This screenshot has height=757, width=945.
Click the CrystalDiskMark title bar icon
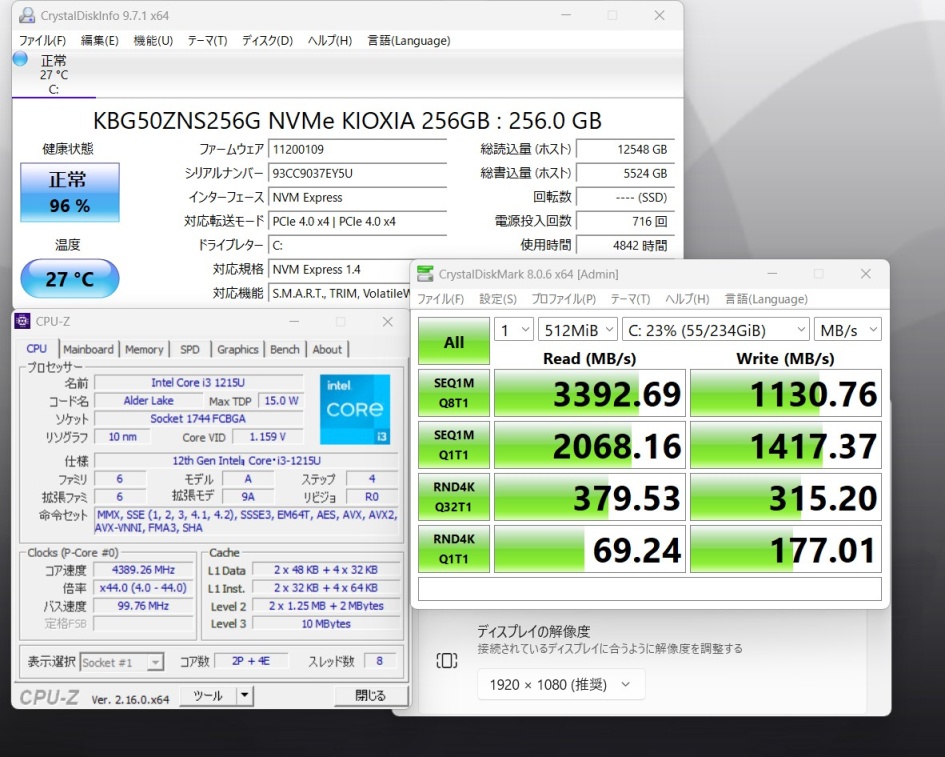tap(425, 274)
